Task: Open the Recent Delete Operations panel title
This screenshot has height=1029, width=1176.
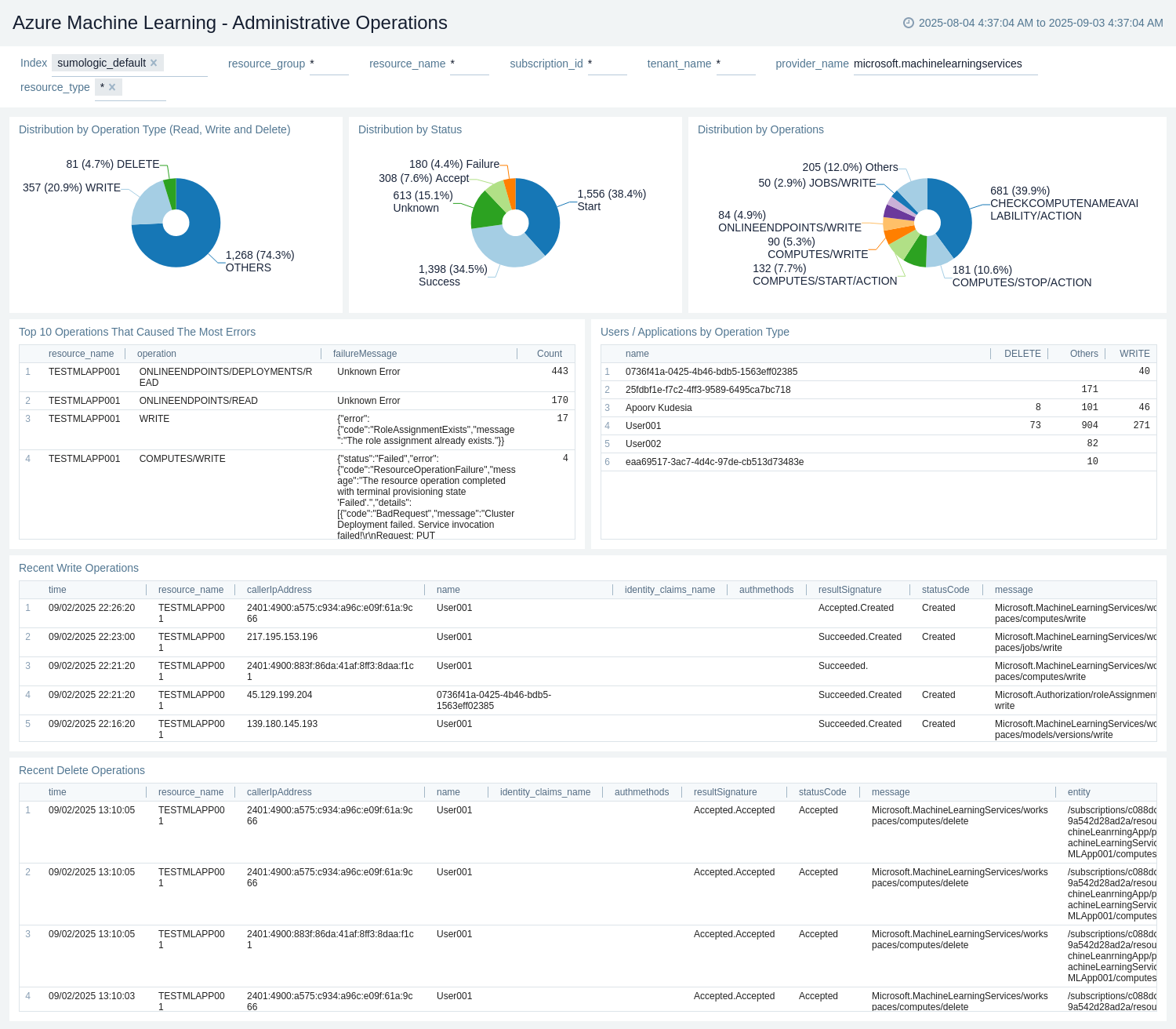Action: click(82, 770)
